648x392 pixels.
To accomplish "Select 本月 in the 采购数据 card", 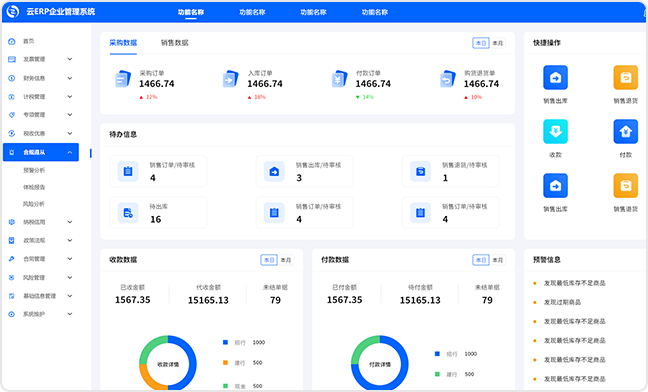I will pos(498,43).
